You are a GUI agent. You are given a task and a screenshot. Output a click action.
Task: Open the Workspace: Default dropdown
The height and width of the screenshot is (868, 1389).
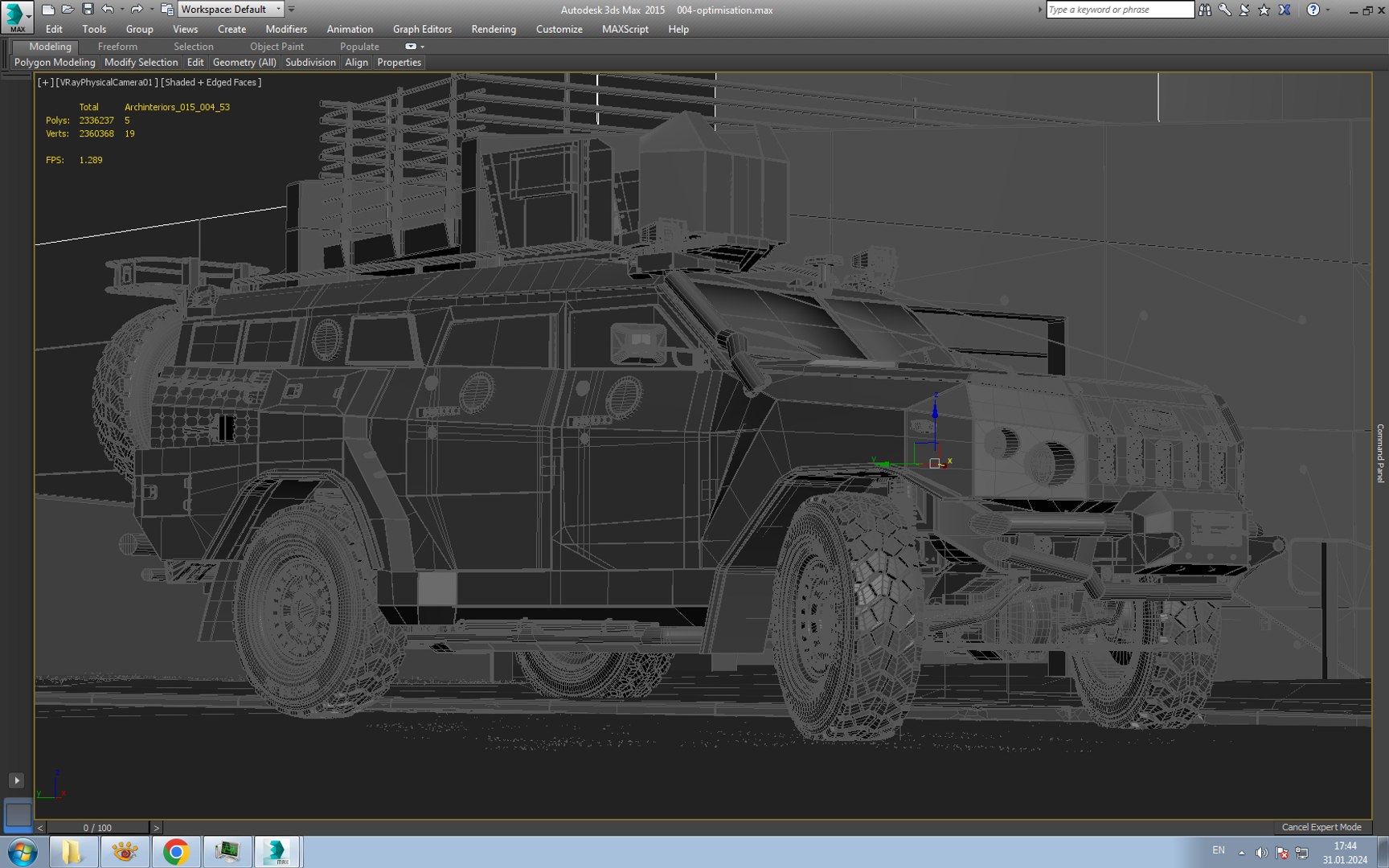pyautogui.click(x=231, y=10)
